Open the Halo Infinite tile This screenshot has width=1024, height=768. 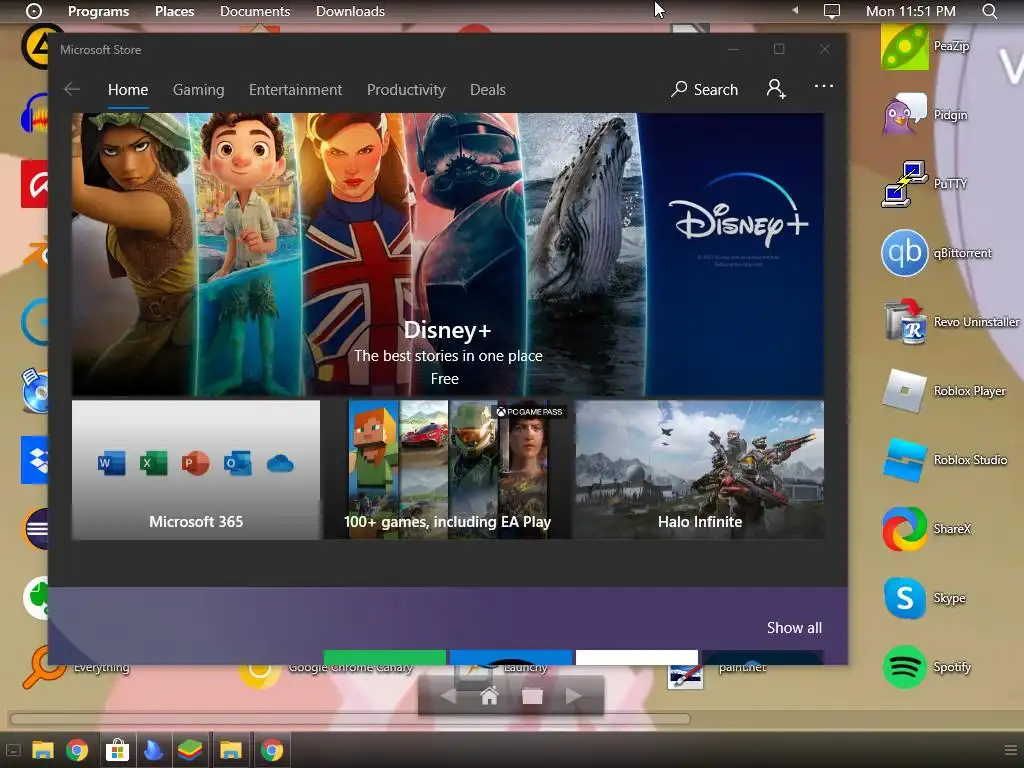click(x=699, y=470)
